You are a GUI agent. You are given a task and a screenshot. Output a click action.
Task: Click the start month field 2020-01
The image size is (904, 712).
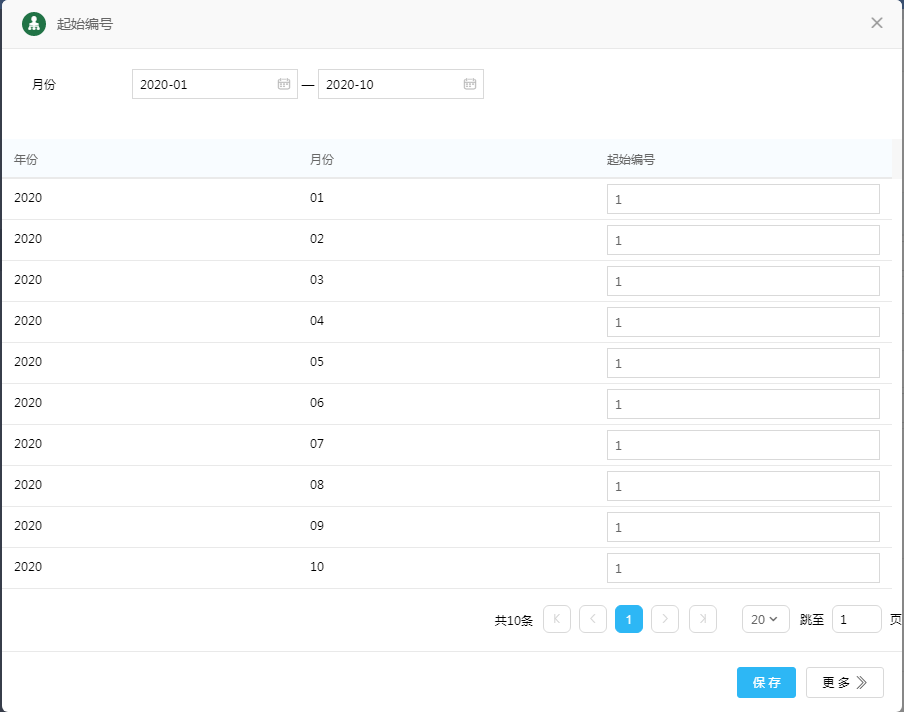203,84
